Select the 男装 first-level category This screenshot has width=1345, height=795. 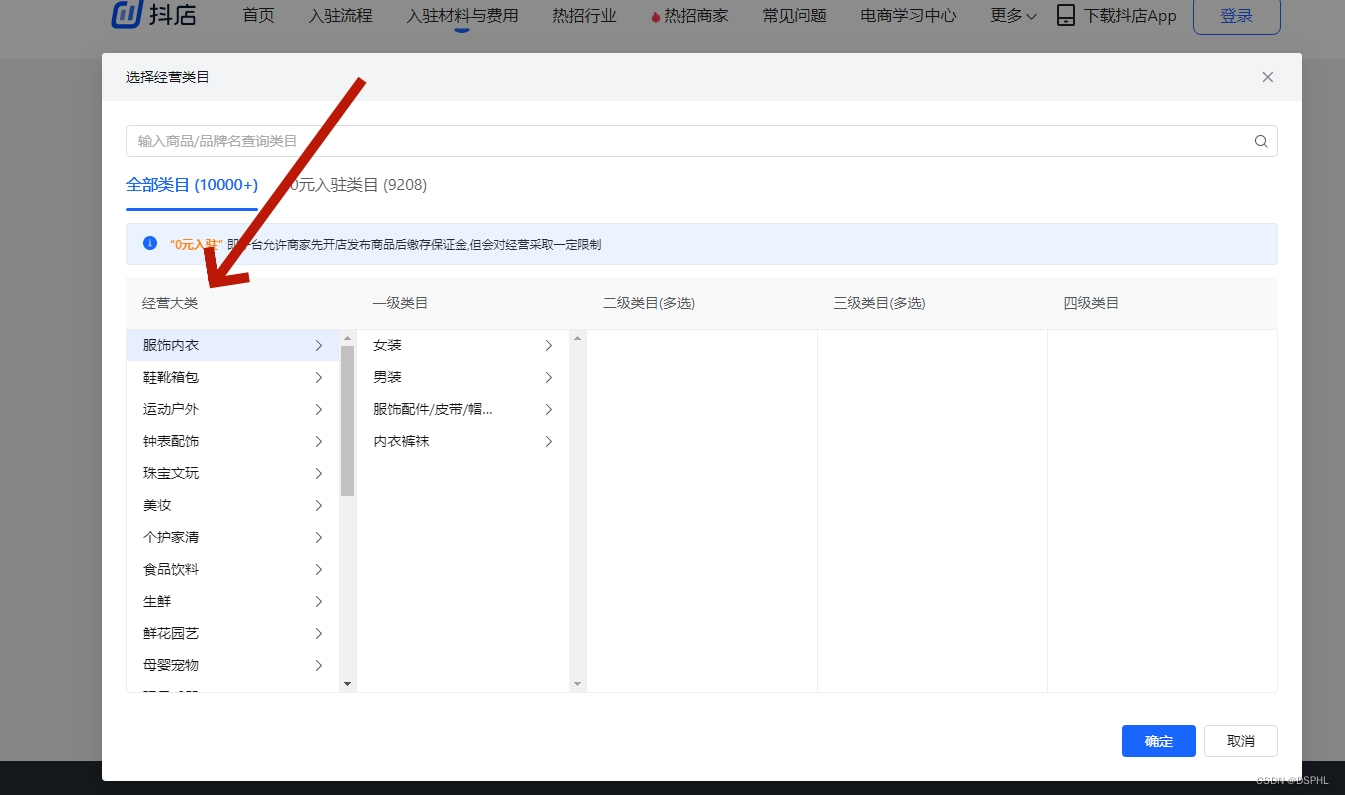click(x=463, y=377)
